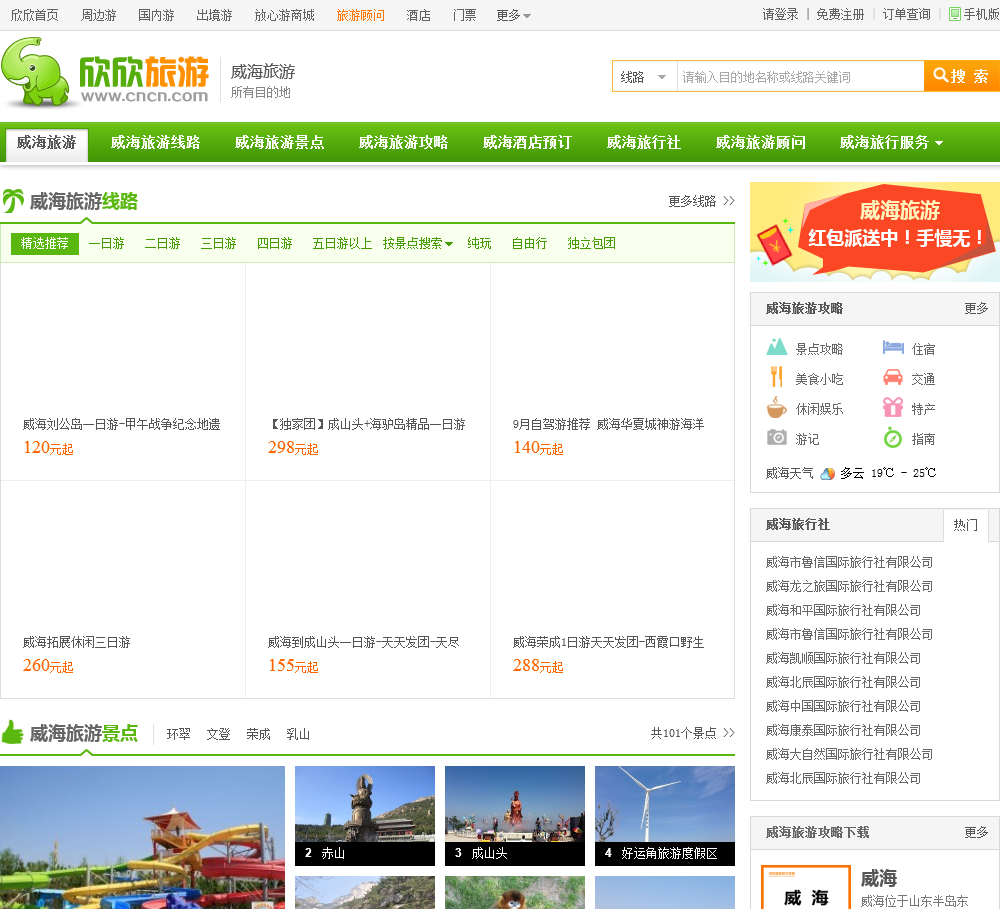Click the transportation car icon
Viewport: 1000px width, 909px height.
click(x=893, y=377)
